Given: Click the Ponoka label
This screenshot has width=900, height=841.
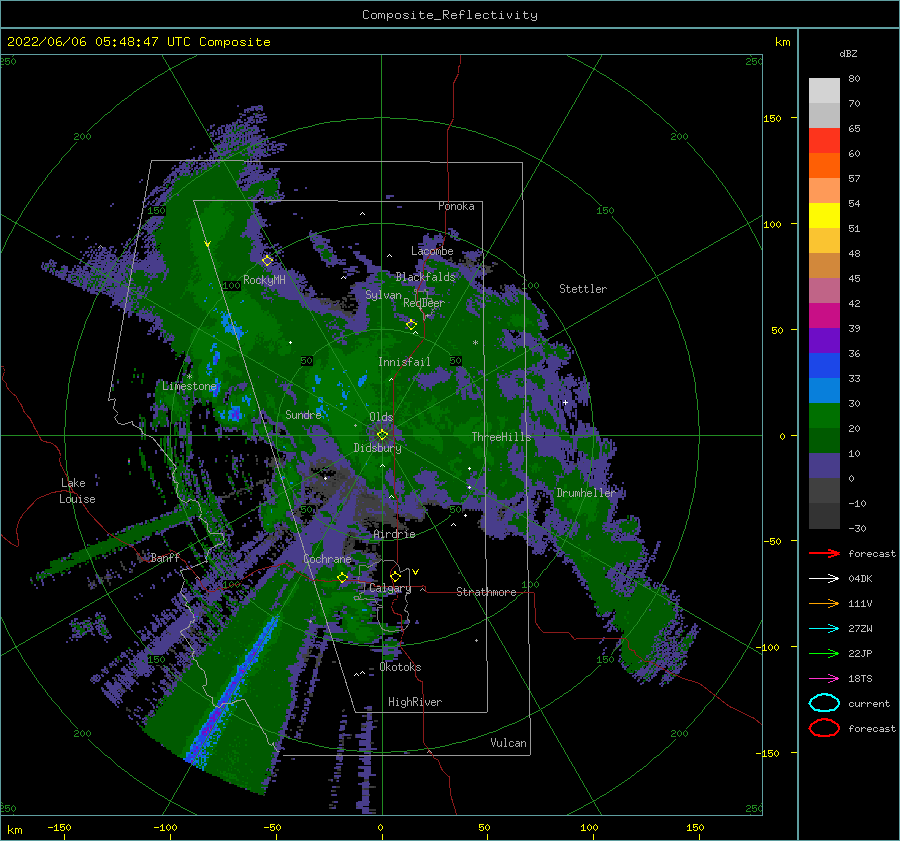Looking at the screenshot, I should pos(456,206).
